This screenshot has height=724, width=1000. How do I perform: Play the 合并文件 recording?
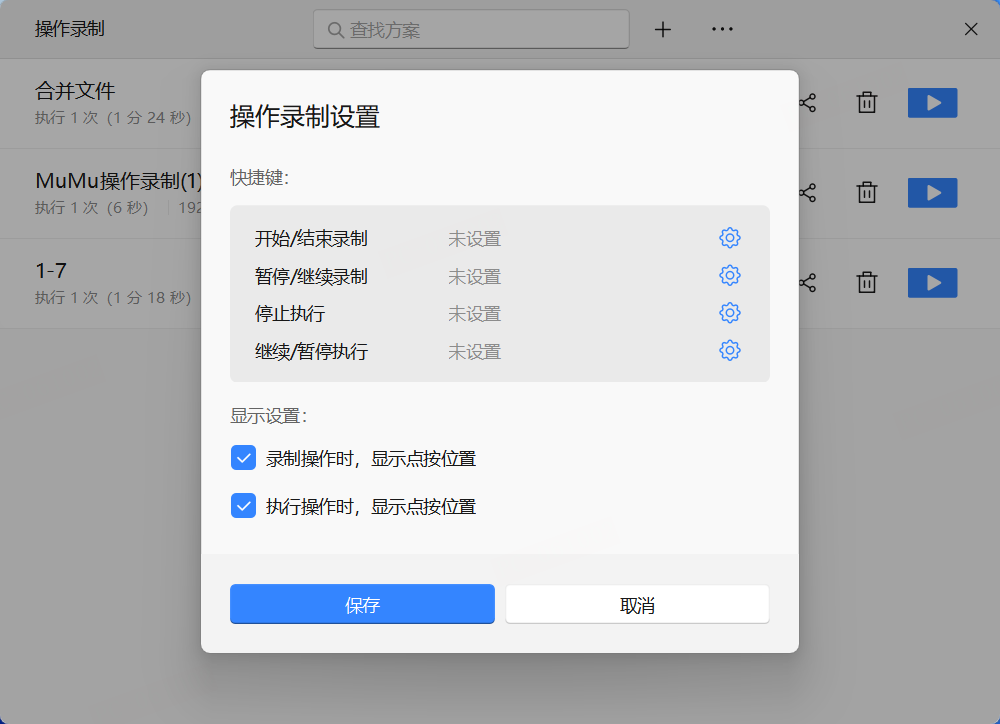point(932,103)
